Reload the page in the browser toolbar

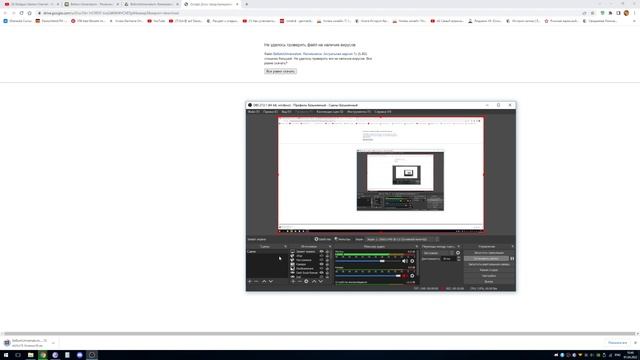point(21,13)
